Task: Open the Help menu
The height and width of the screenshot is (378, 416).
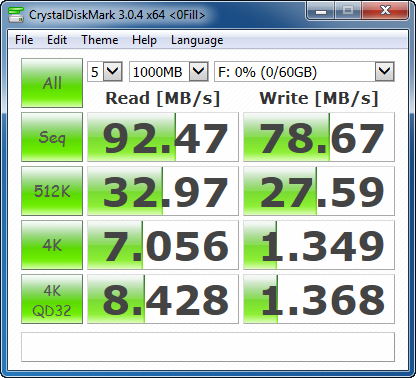Action: tap(144, 40)
